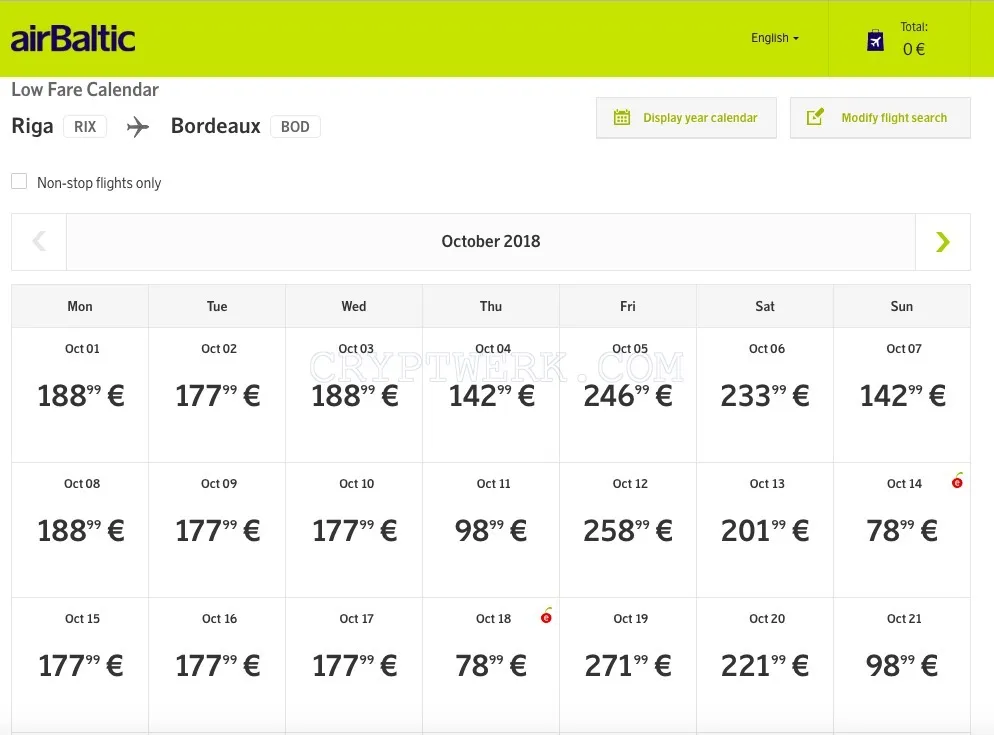Go to previous month with left chevron

click(39, 242)
